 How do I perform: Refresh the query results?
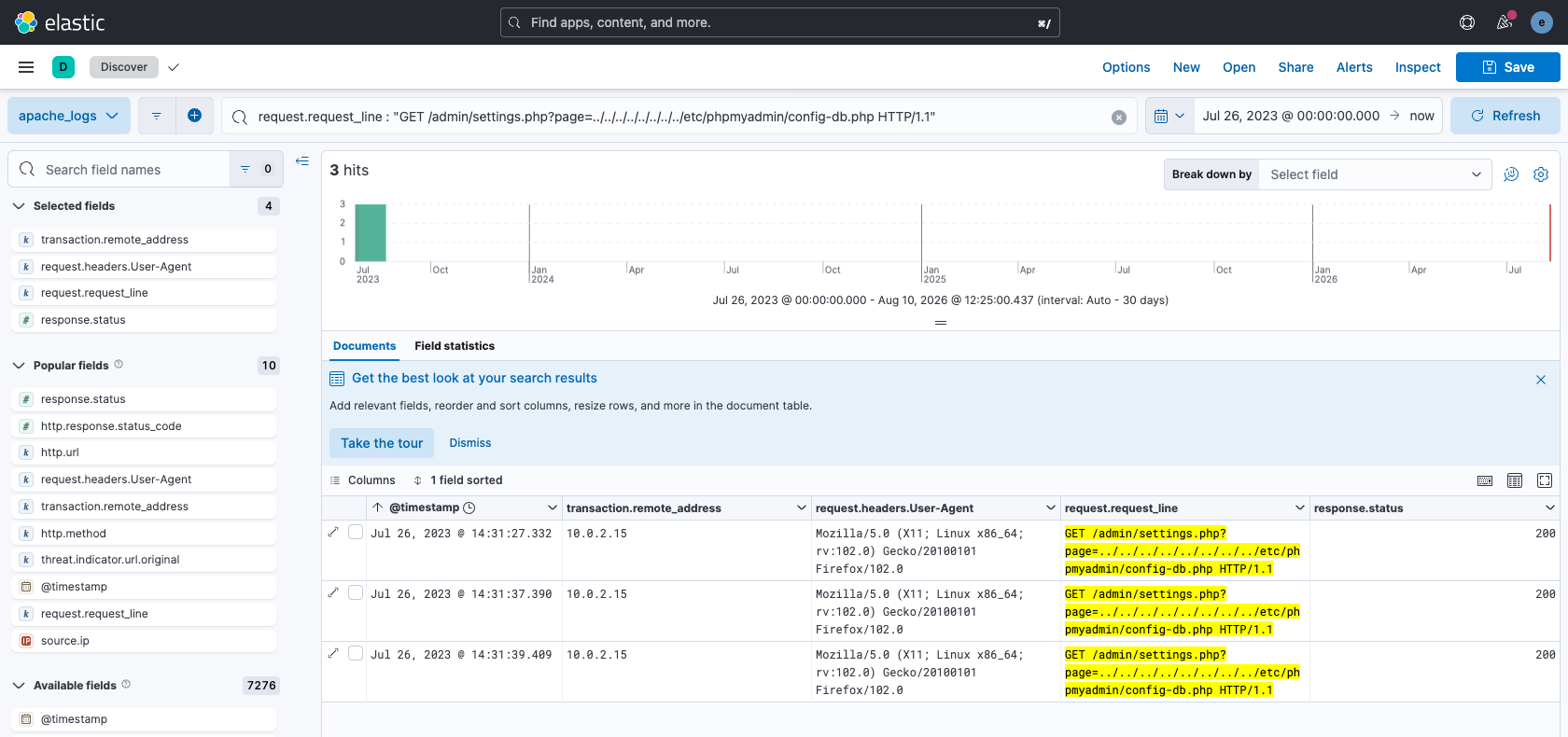pos(1505,116)
